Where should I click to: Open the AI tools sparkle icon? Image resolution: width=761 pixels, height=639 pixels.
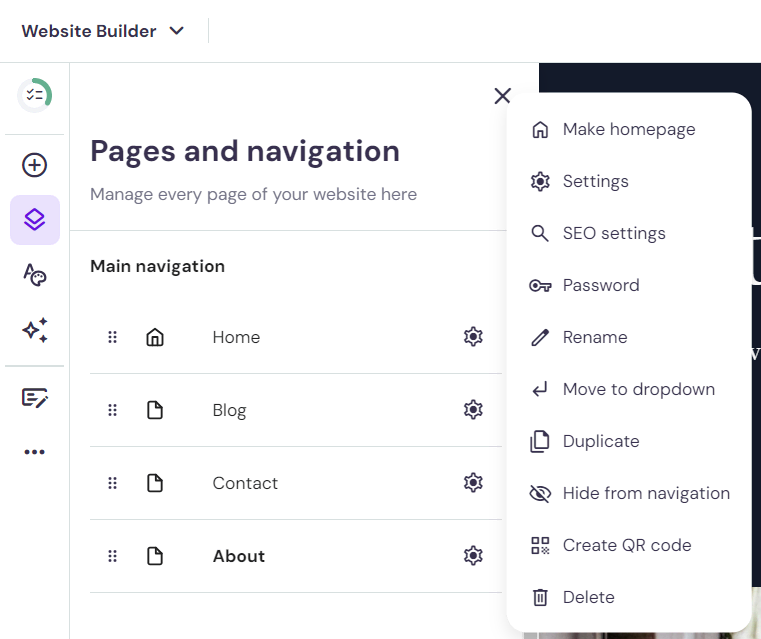(x=34, y=330)
